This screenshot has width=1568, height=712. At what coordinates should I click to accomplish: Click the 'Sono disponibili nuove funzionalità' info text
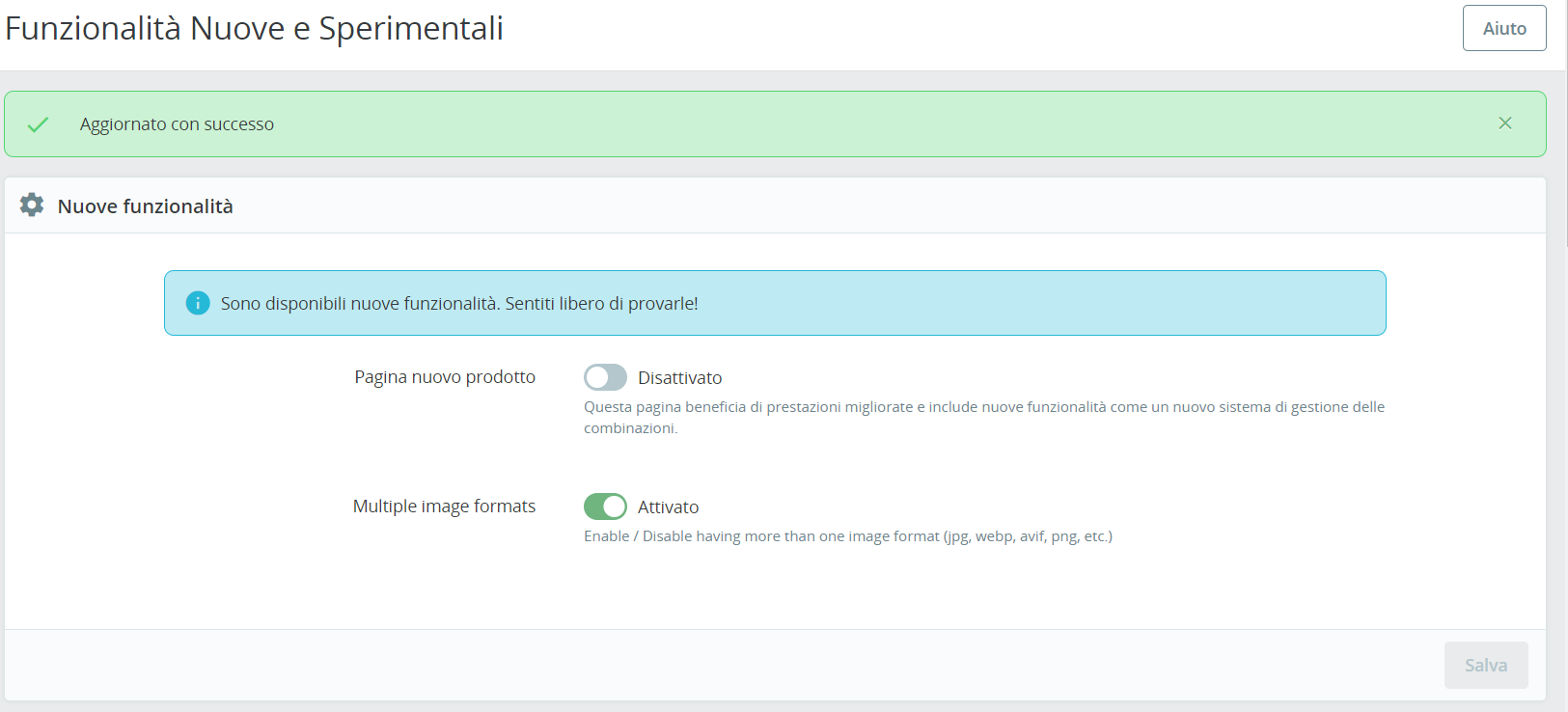tap(459, 304)
